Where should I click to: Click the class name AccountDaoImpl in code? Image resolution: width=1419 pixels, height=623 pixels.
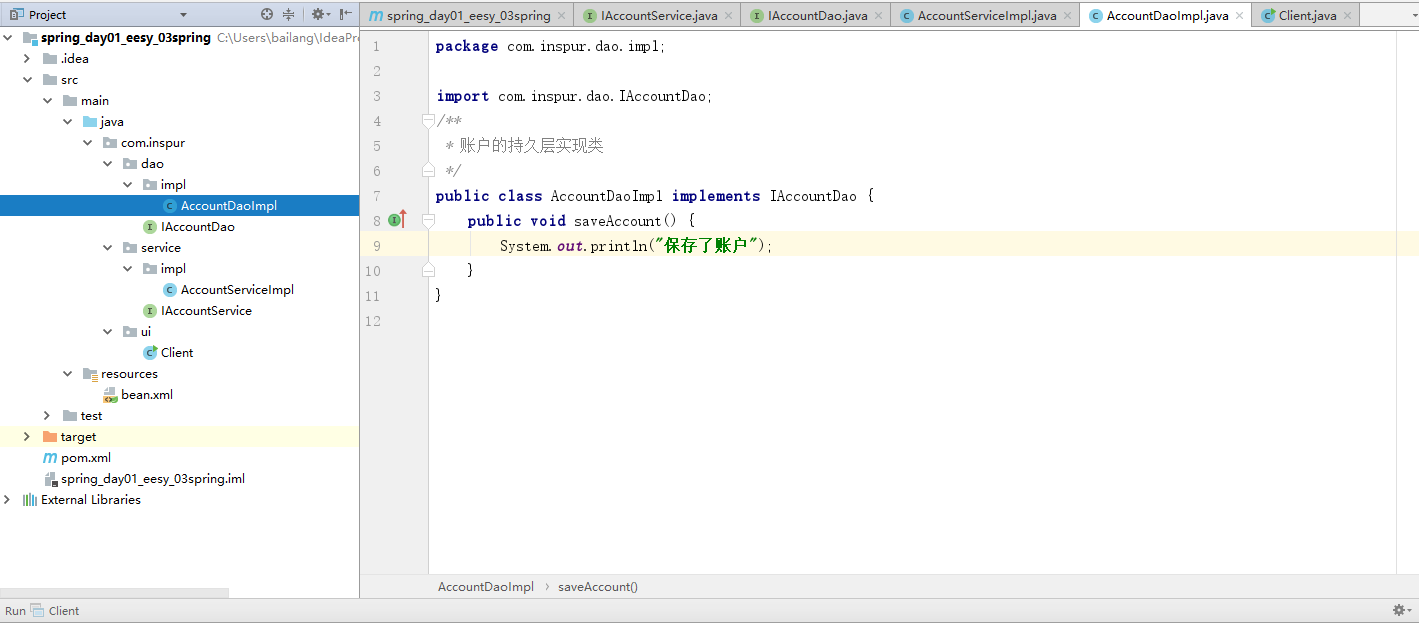click(607, 196)
